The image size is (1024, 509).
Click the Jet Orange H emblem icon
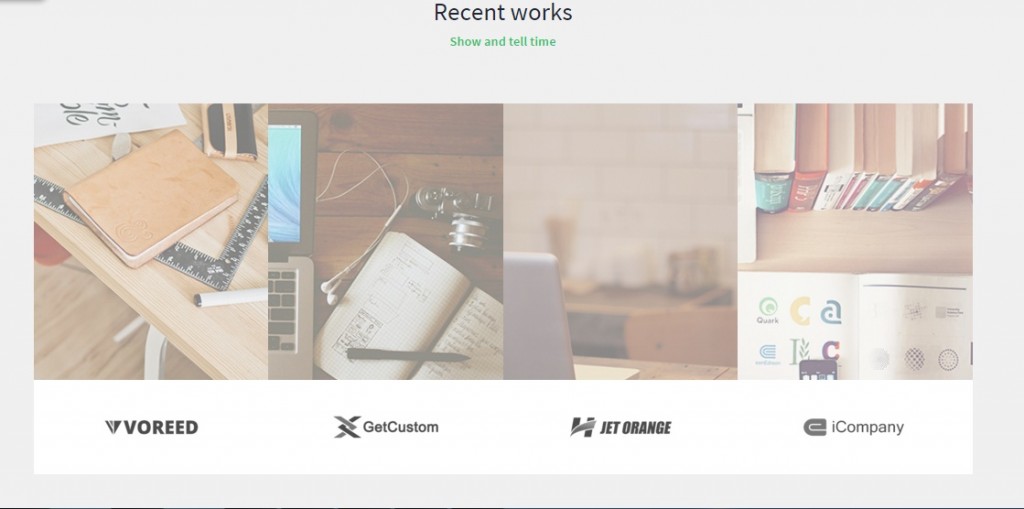pyautogui.click(x=583, y=427)
